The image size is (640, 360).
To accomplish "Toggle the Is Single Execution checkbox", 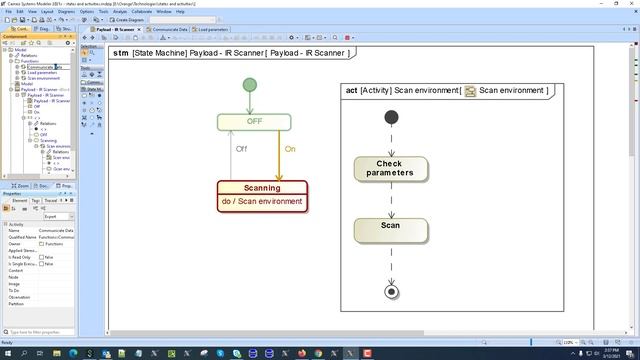I will pyautogui.click(x=41, y=264).
